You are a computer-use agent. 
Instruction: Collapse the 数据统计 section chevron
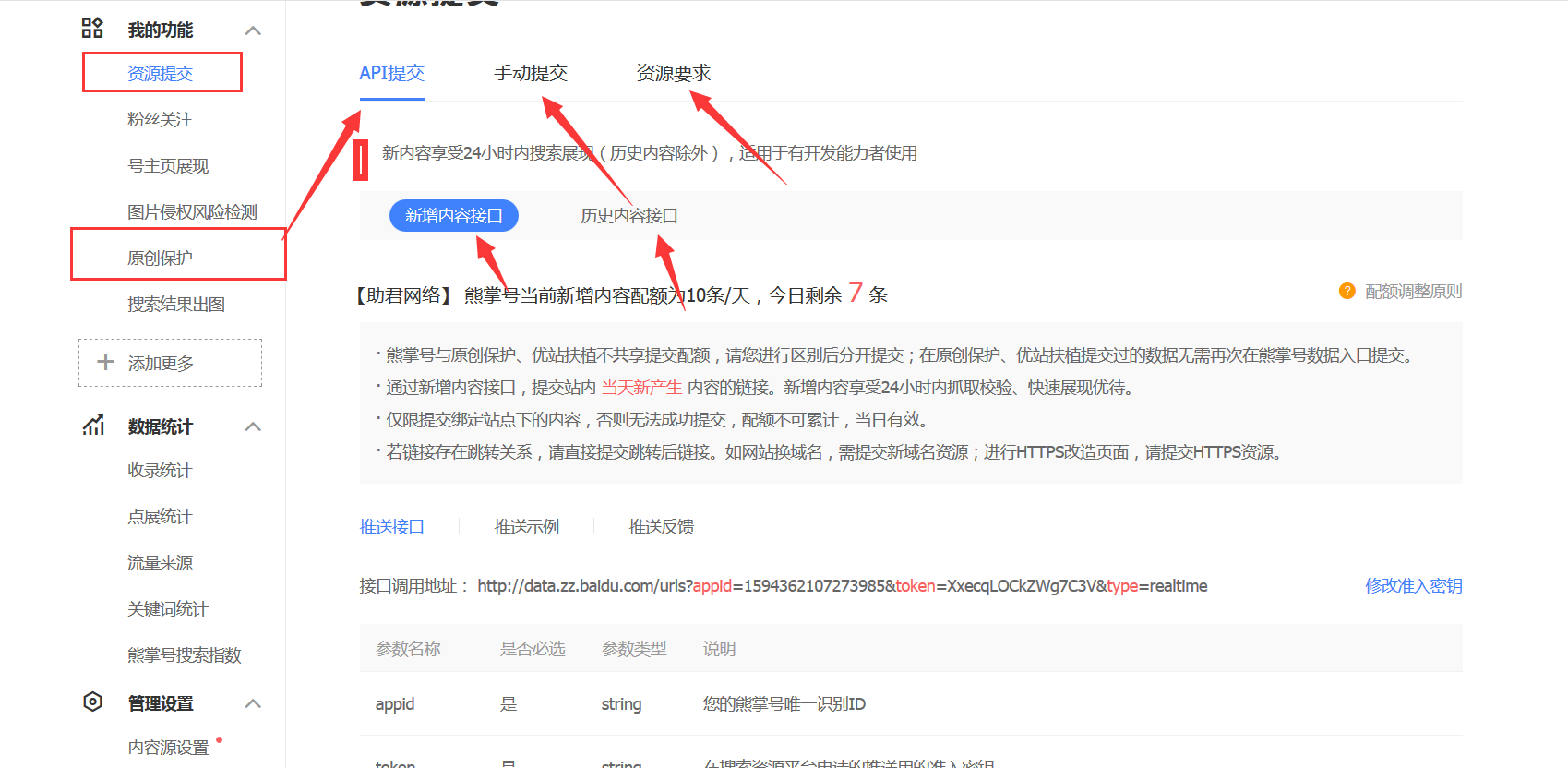tap(253, 426)
